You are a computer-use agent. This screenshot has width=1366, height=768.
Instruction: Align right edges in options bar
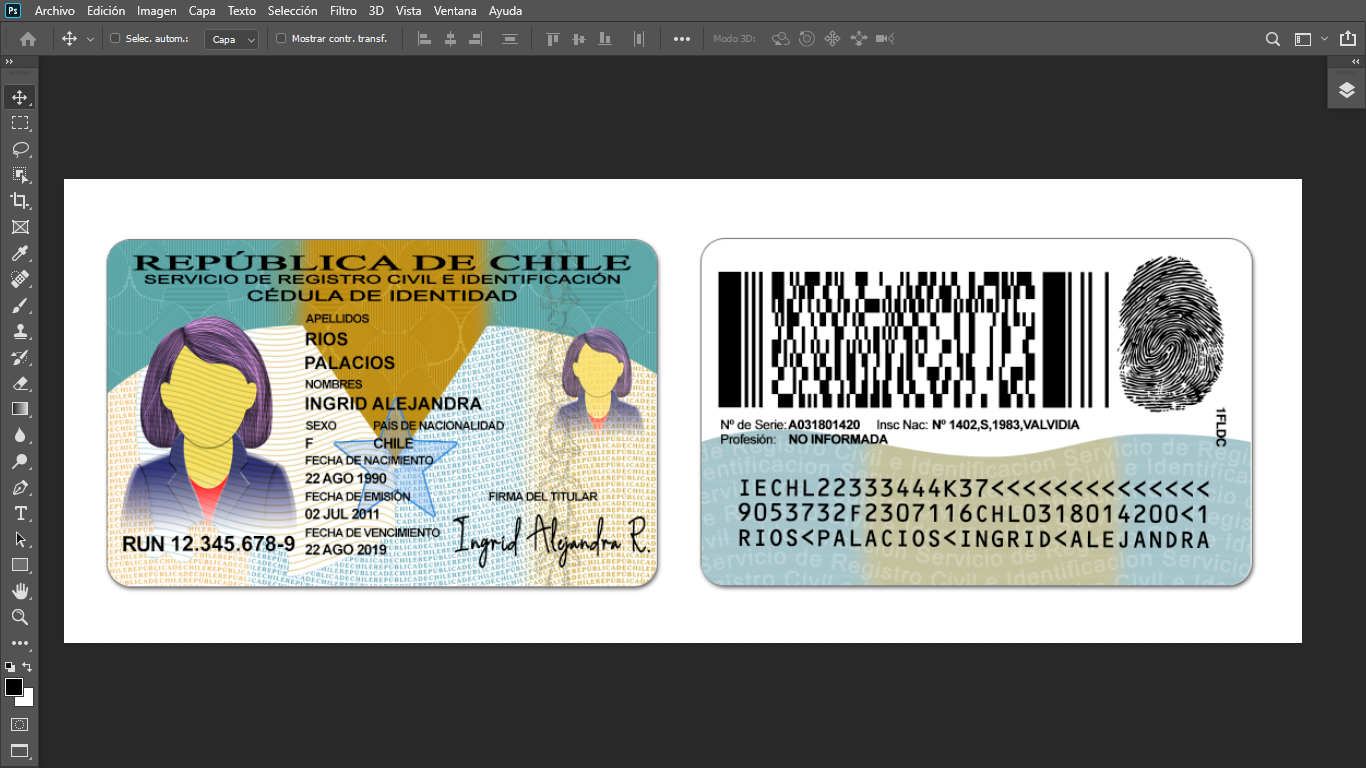point(476,39)
